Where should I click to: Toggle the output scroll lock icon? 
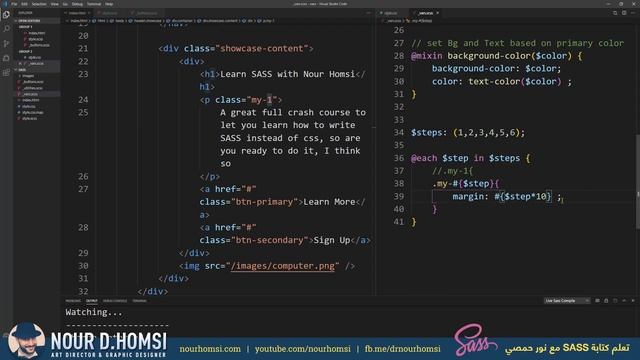tap(606, 301)
